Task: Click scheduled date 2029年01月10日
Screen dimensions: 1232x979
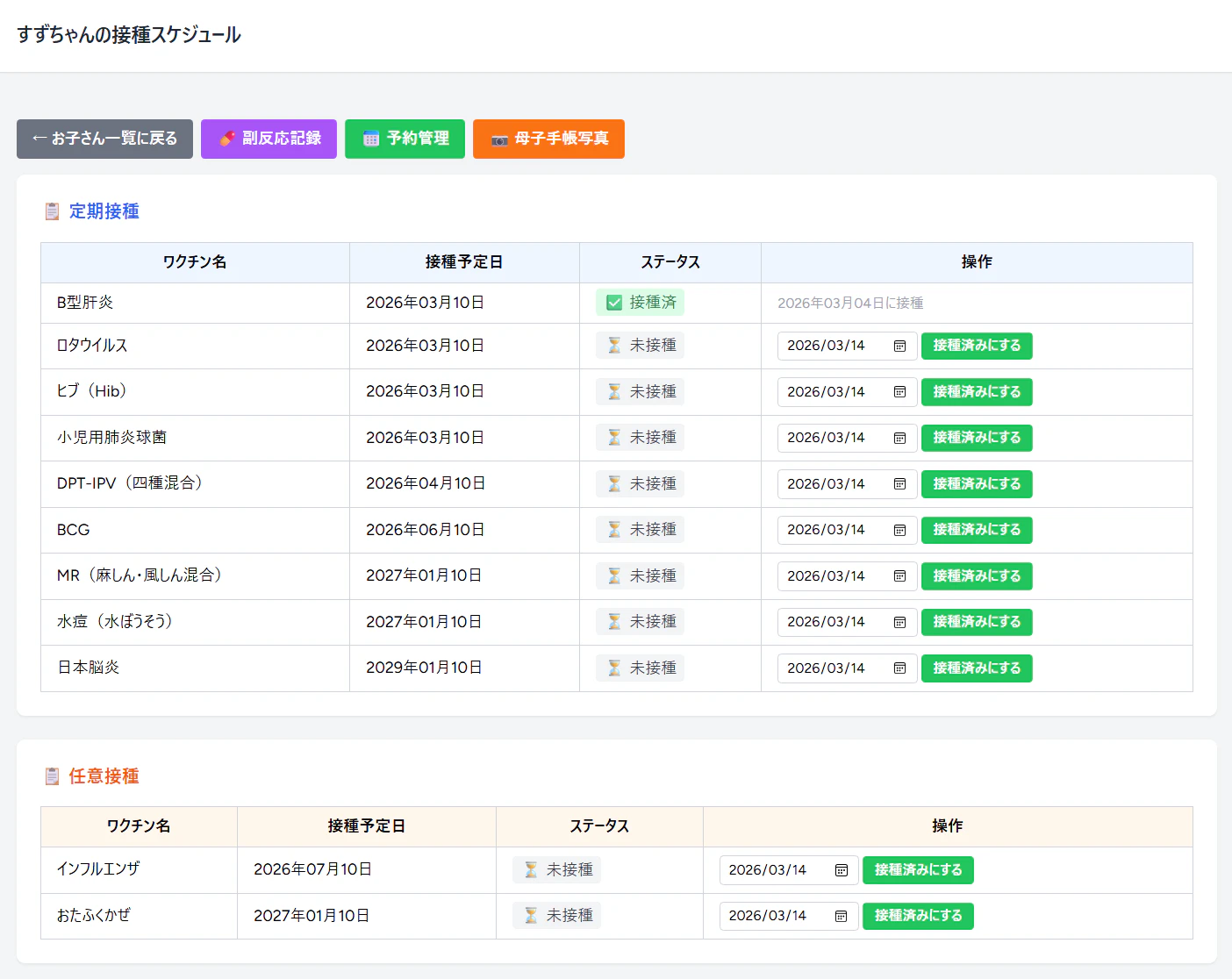Action: coord(424,668)
